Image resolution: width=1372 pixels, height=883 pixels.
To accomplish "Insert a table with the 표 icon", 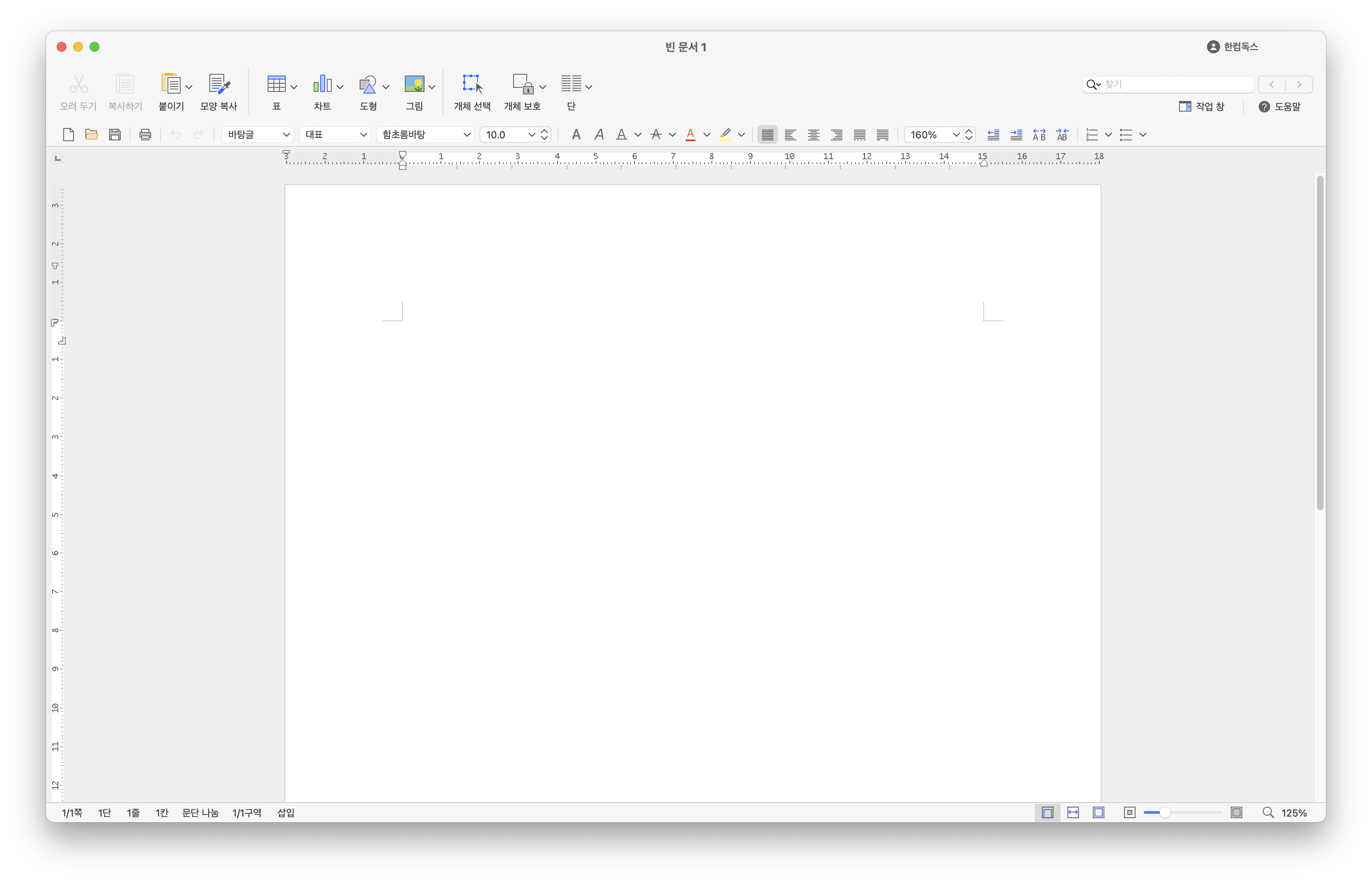I will [276, 84].
